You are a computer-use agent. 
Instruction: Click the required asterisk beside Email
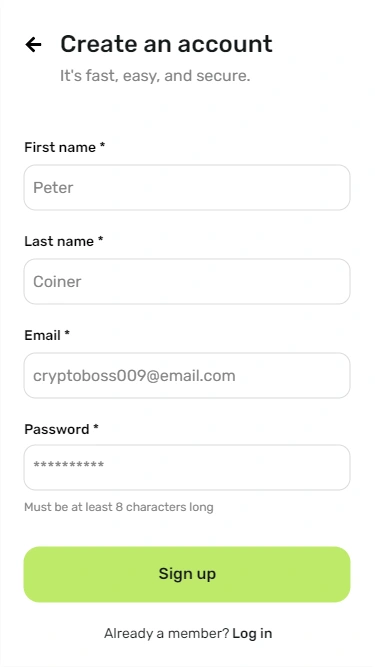click(x=67, y=333)
